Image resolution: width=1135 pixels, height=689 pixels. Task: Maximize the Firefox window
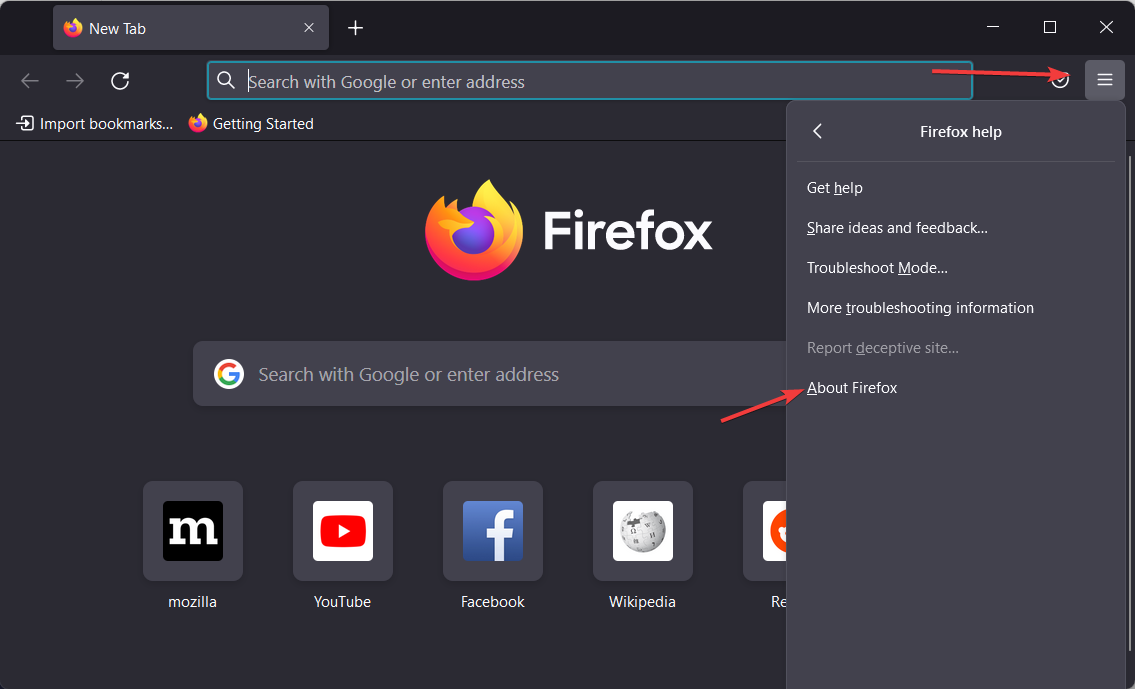pos(1050,28)
